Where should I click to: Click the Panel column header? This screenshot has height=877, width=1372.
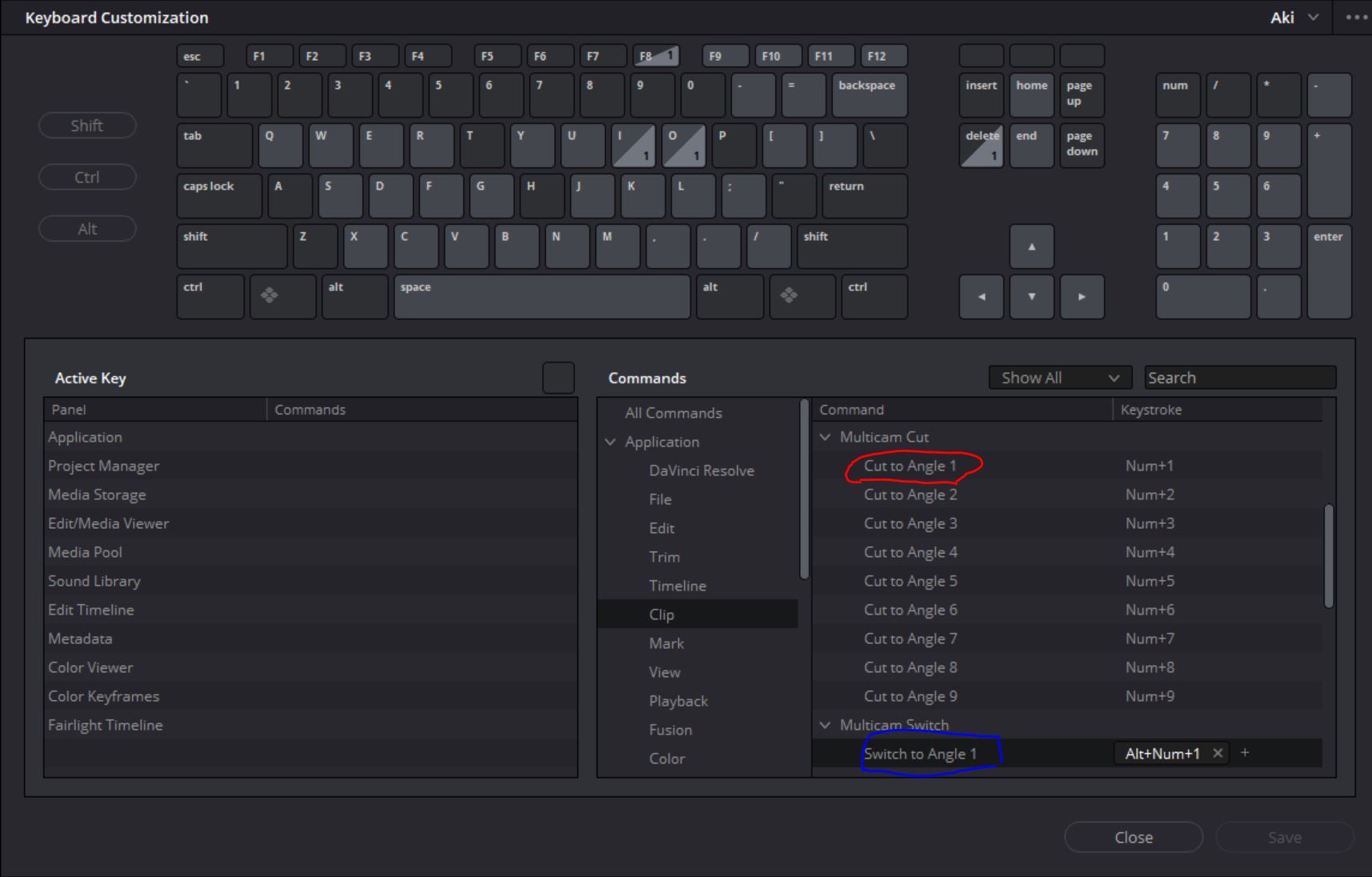pyautogui.click(x=155, y=410)
